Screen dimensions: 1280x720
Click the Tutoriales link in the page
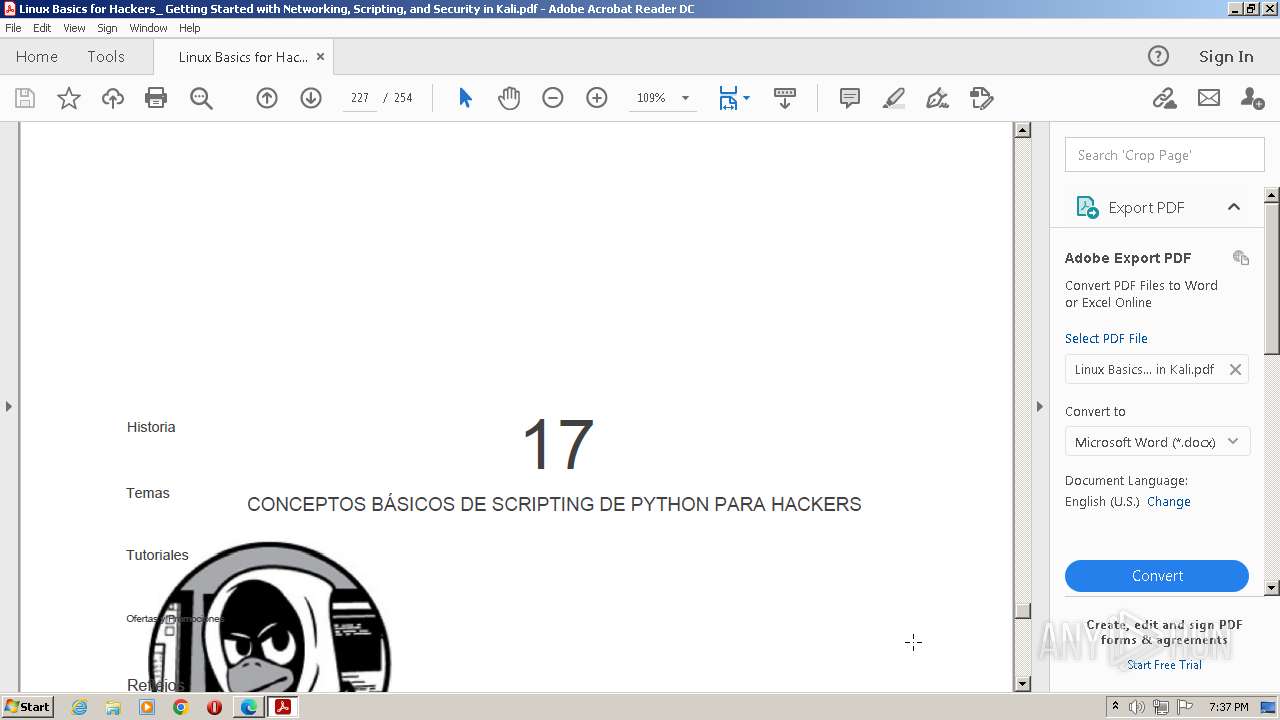[x=157, y=555]
